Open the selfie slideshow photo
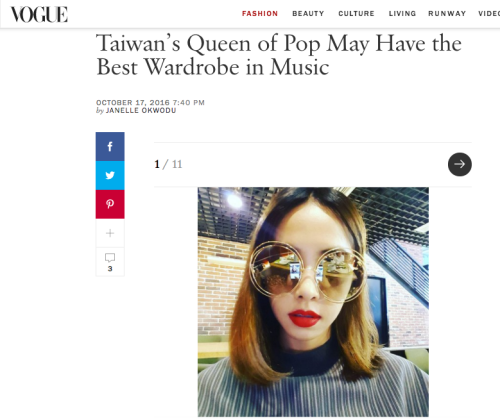500x420 pixels. pyautogui.click(x=313, y=302)
